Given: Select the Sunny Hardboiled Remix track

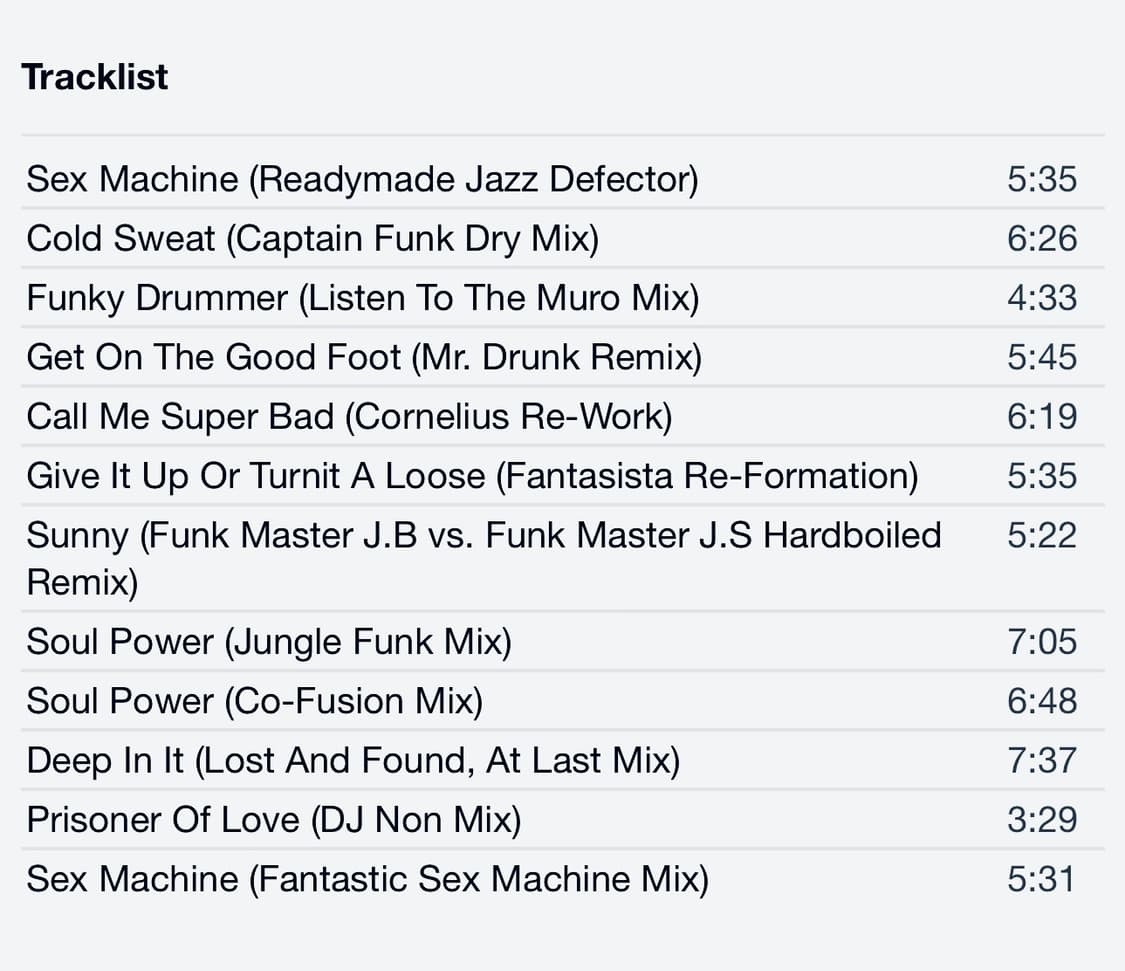Looking at the screenshot, I should (x=484, y=557).
